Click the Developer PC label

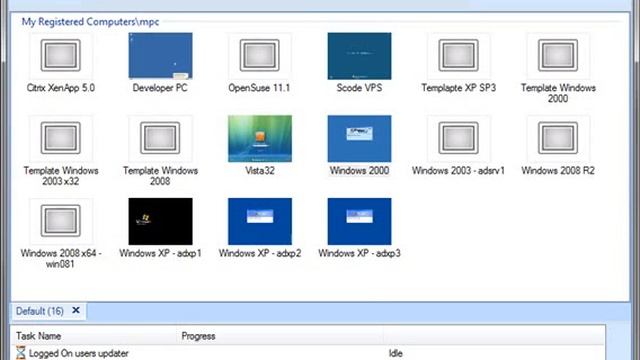pyautogui.click(x=160, y=88)
